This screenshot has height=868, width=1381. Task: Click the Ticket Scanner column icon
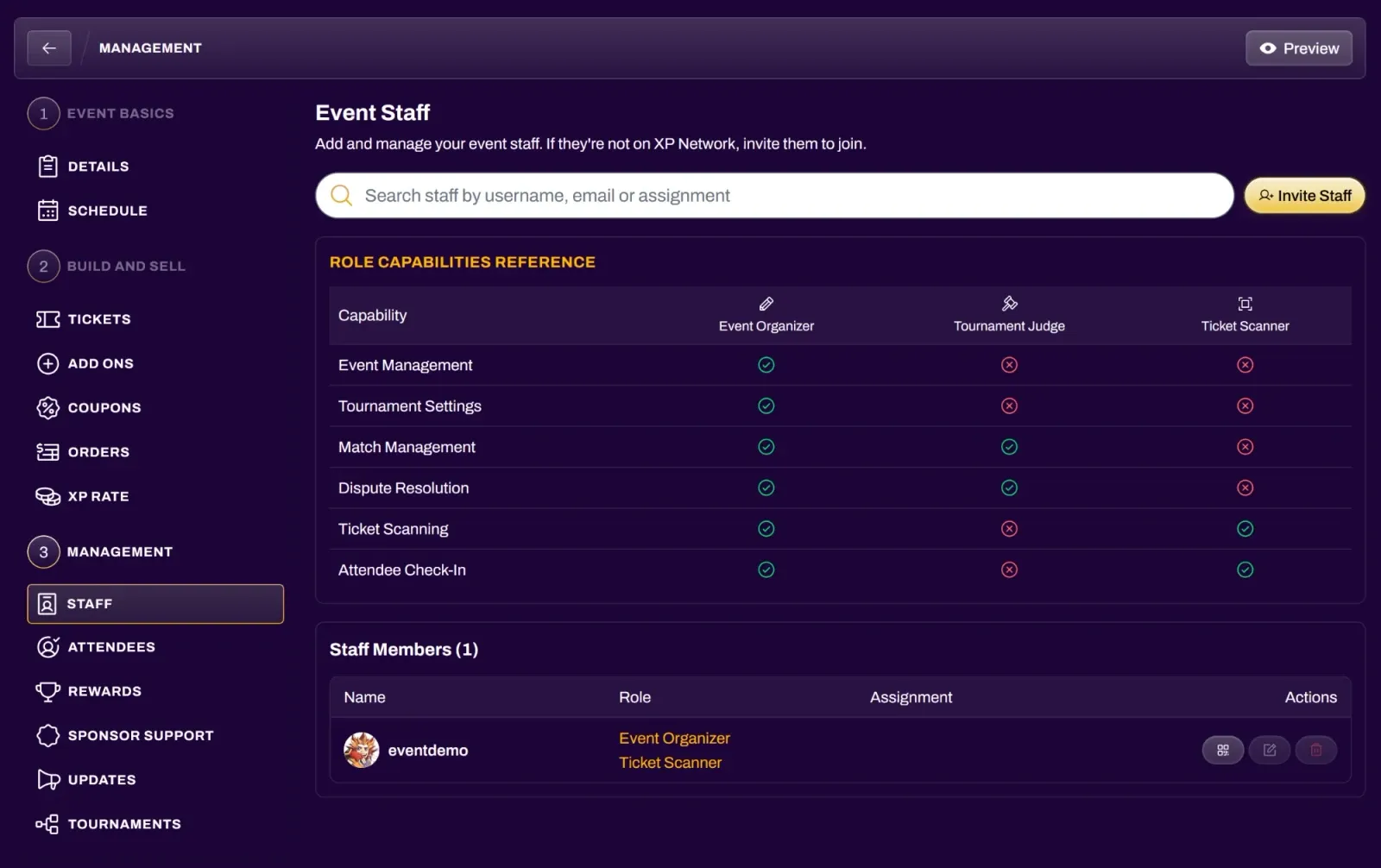tap(1245, 304)
